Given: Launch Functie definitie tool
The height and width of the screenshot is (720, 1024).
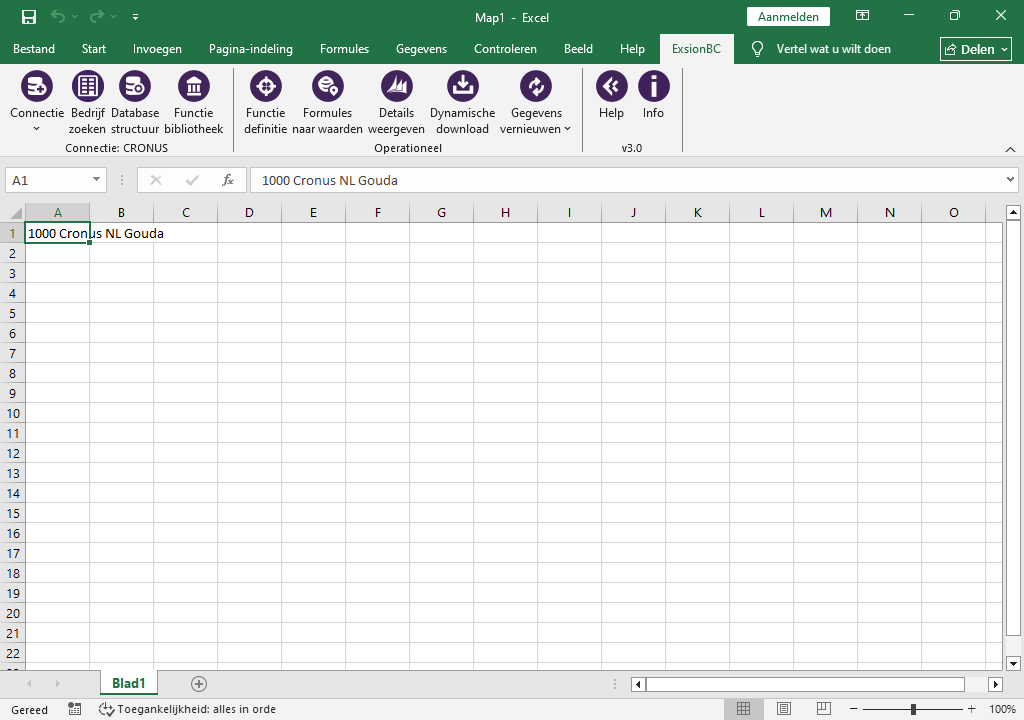Looking at the screenshot, I should [266, 86].
